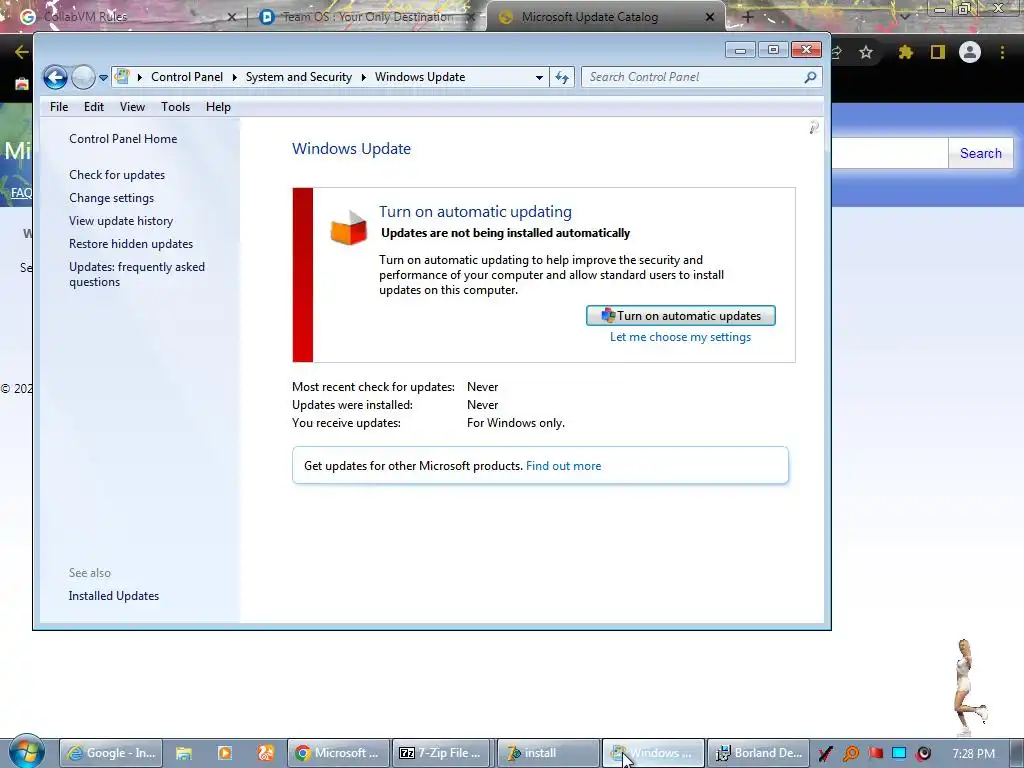
Task: Switch to install taskbar item
Action: coord(549,753)
